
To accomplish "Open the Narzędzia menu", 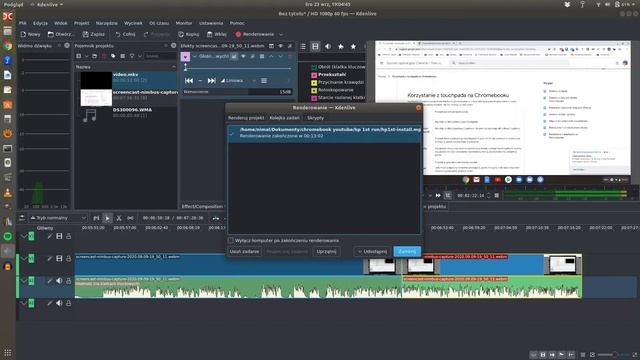I will point(107,23).
